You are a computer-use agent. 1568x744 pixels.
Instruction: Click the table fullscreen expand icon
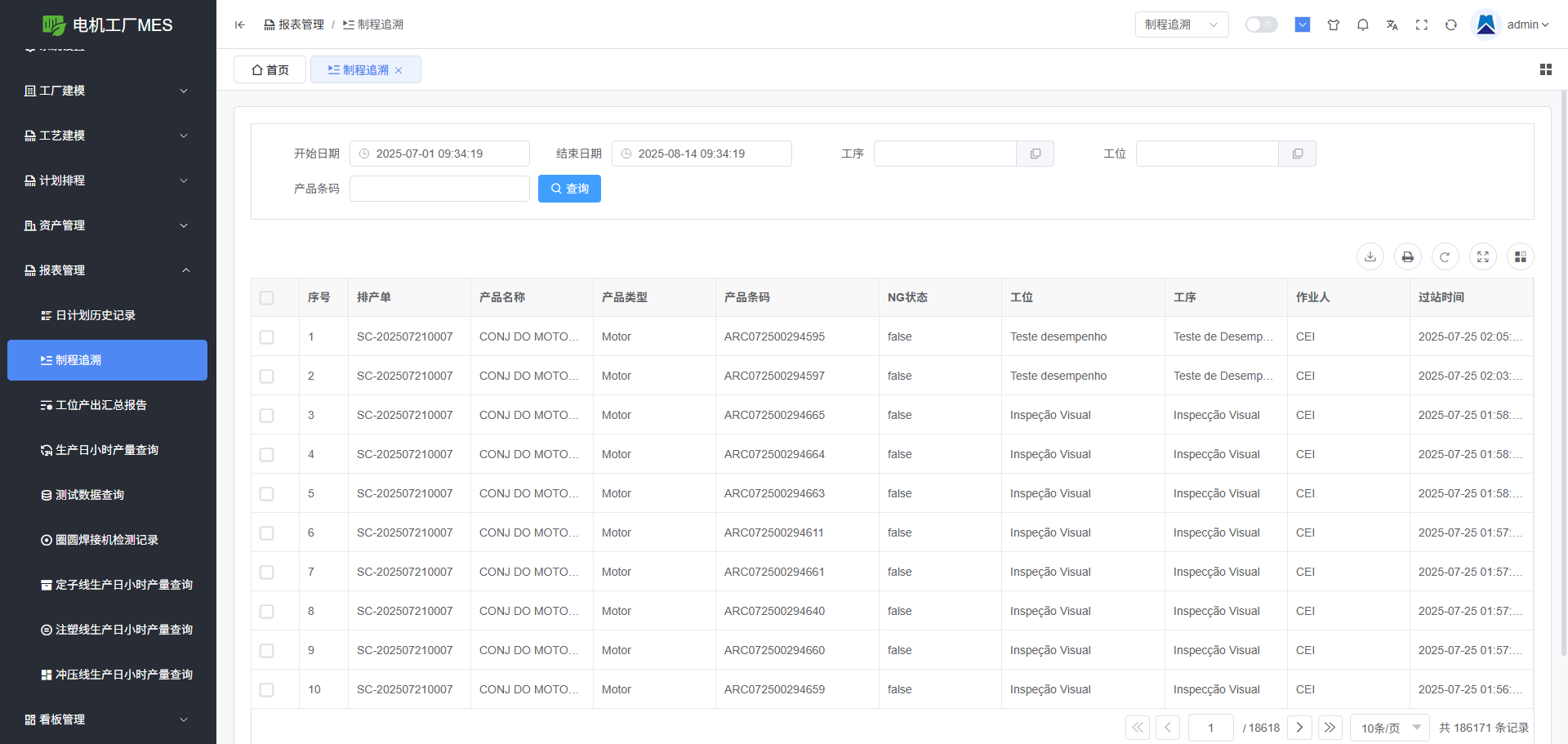tap(1482, 256)
